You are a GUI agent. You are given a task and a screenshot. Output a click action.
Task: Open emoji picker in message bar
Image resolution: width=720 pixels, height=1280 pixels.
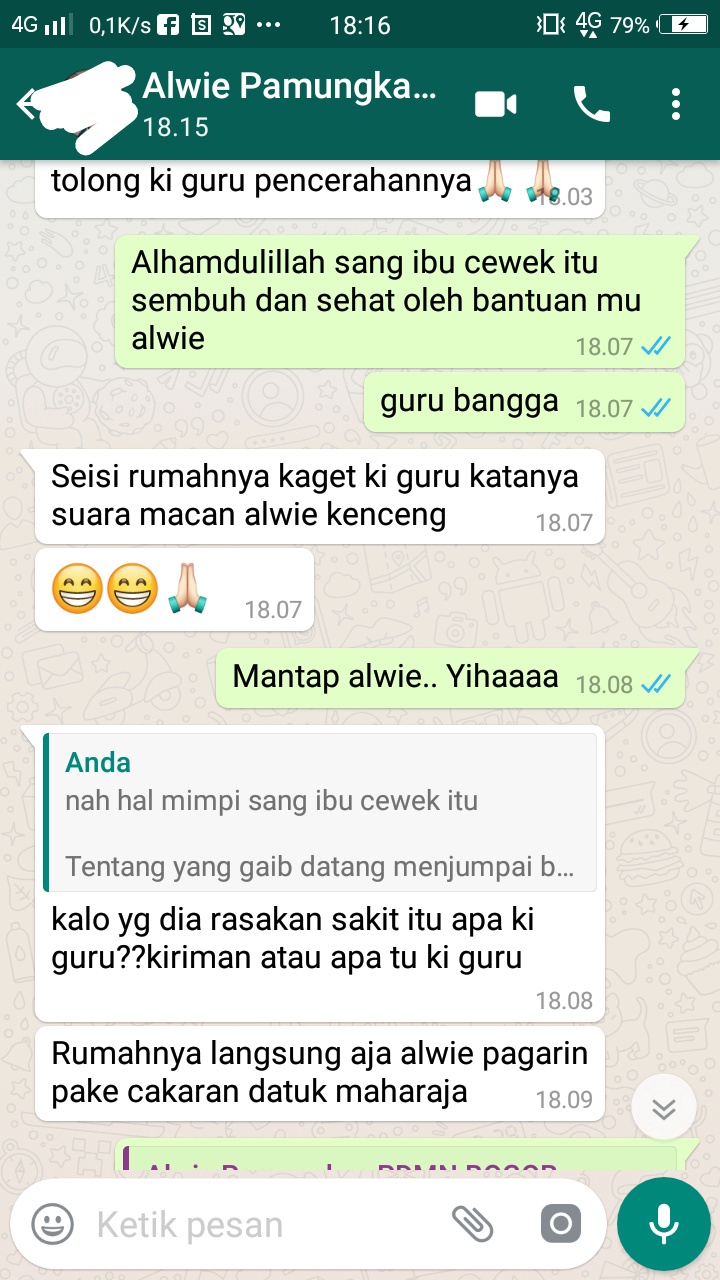point(52,1223)
